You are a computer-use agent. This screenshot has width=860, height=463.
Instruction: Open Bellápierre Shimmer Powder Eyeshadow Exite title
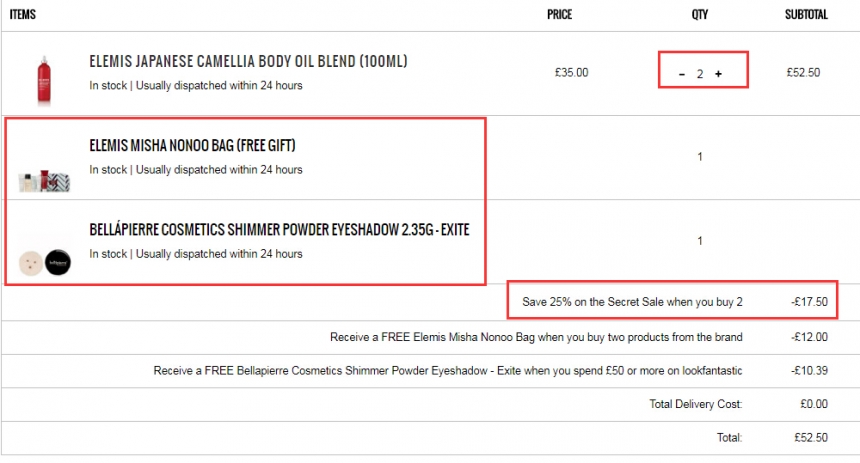(279, 229)
